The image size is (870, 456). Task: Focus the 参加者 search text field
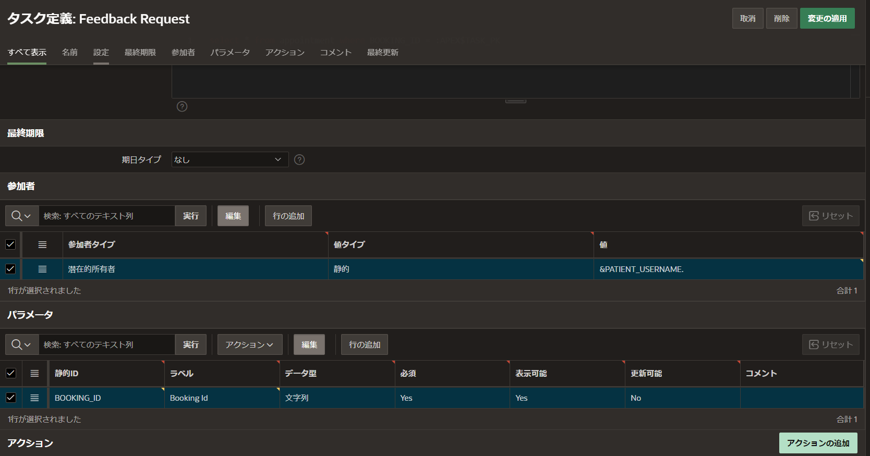coord(107,216)
